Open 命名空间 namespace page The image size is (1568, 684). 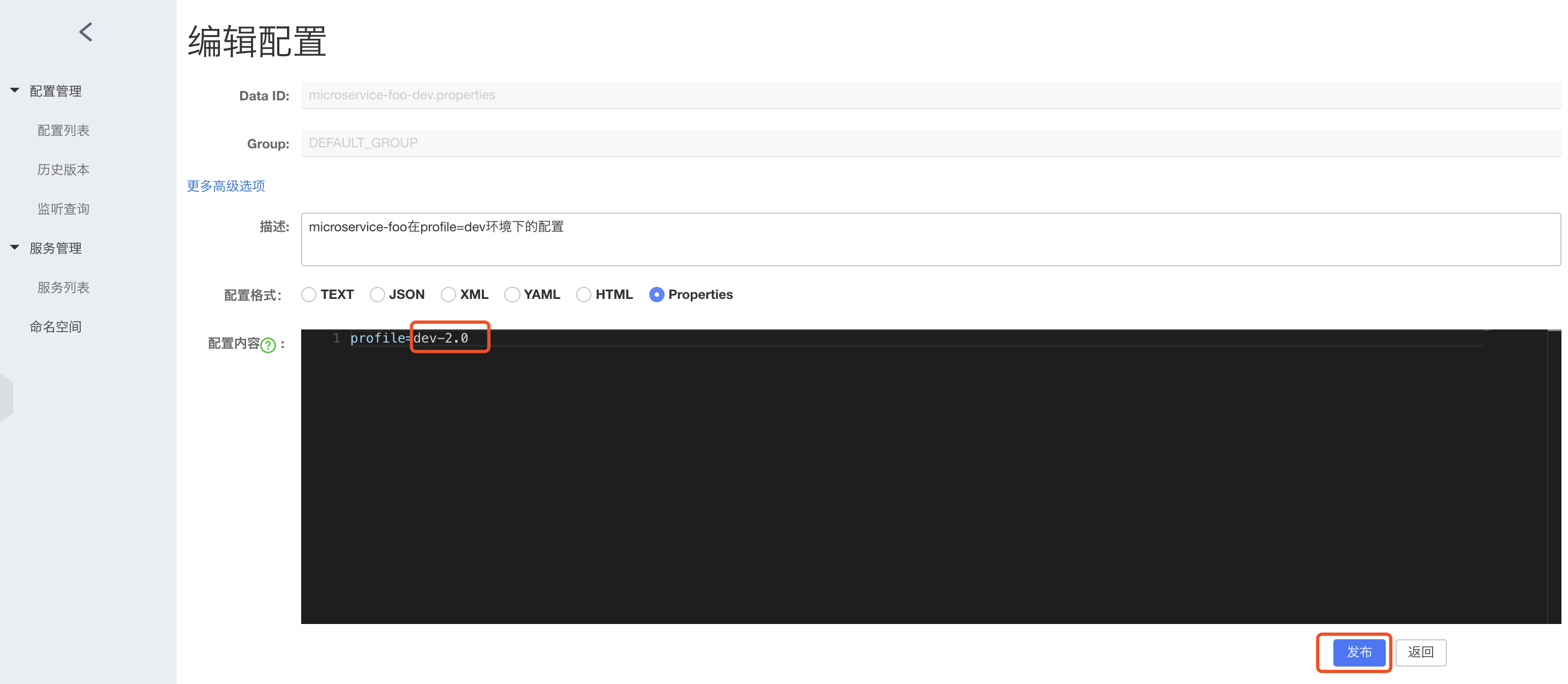(56, 327)
